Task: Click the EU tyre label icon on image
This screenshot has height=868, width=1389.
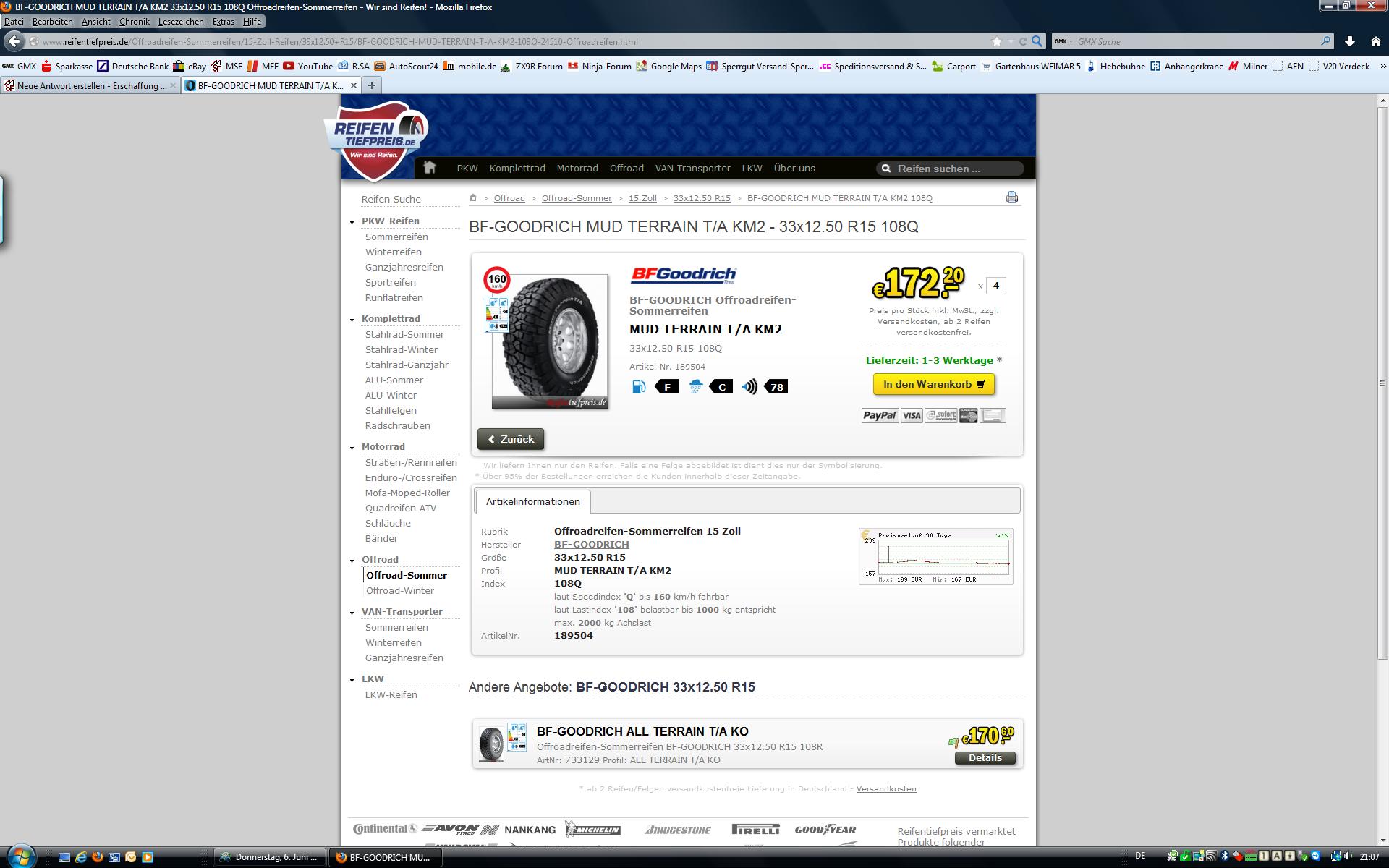Action: (x=497, y=314)
